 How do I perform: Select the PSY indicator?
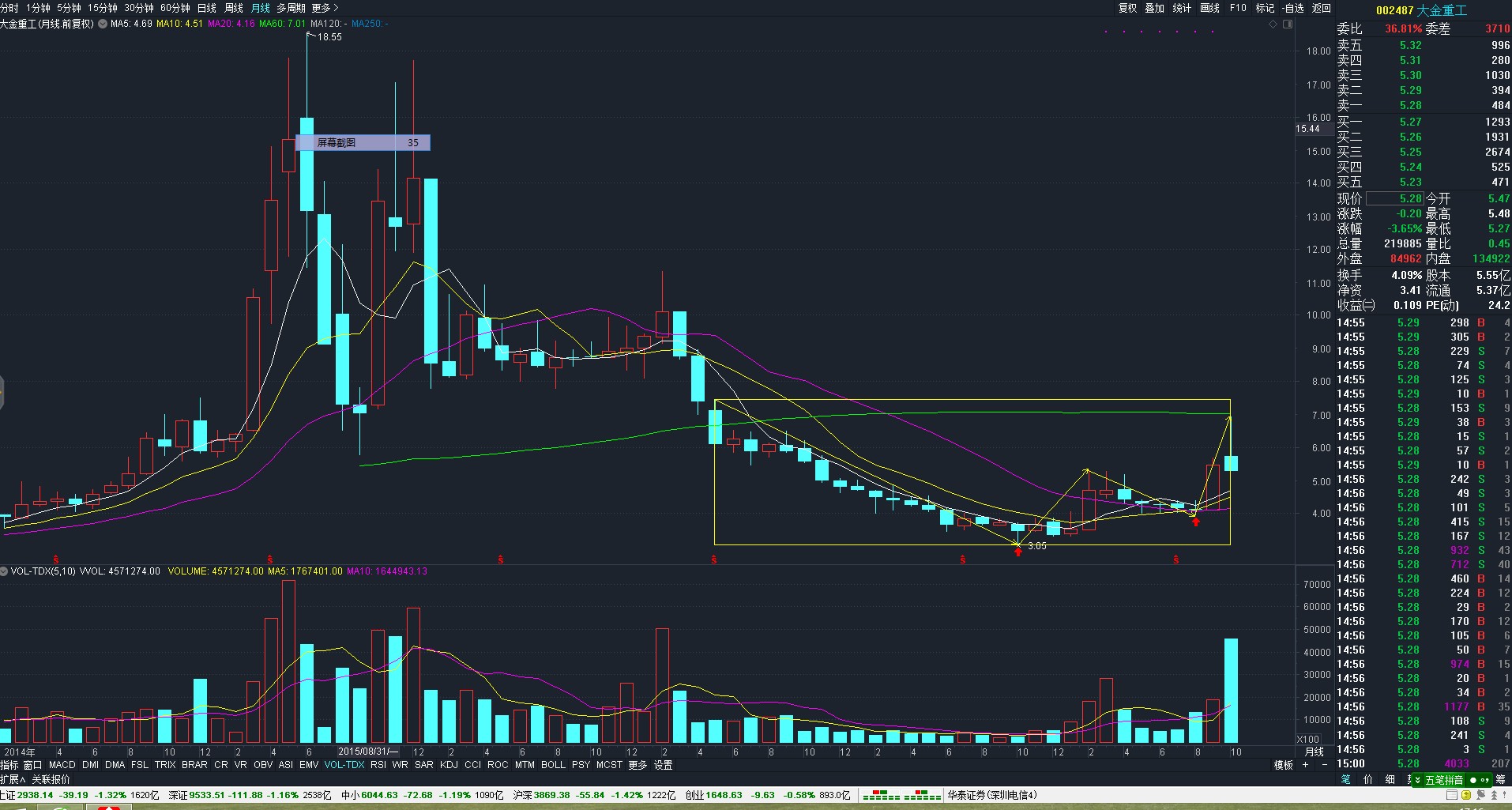pyautogui.click(x=581, y=765)
